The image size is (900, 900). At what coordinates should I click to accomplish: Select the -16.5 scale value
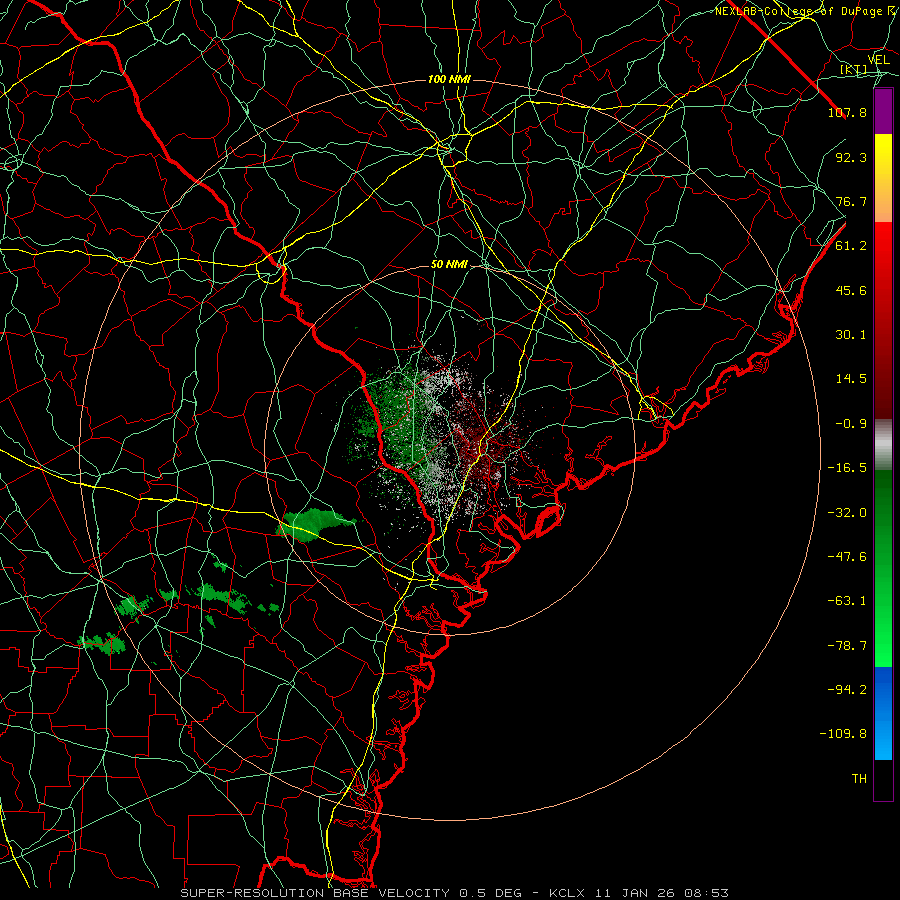(847, 468)
